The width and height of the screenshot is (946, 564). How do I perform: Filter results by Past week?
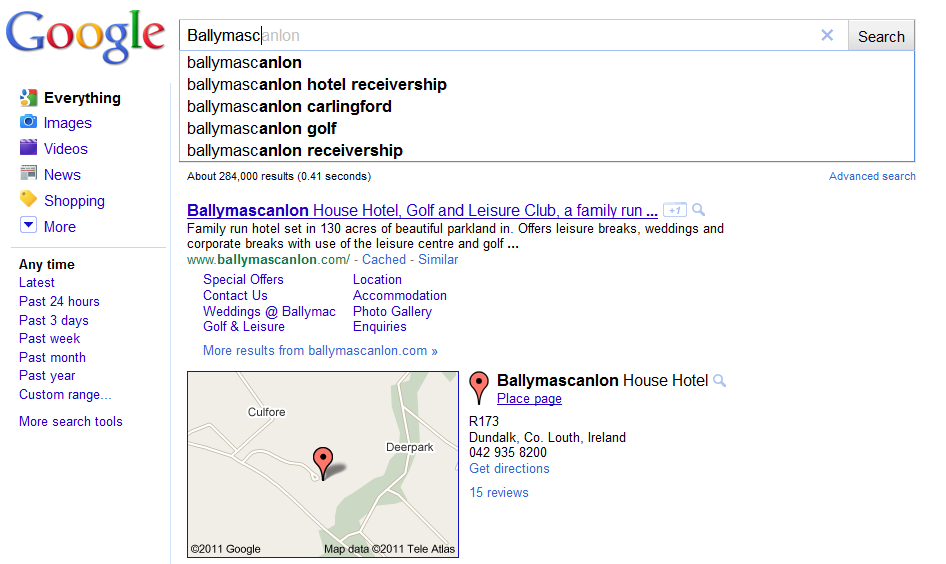[49, 338]
